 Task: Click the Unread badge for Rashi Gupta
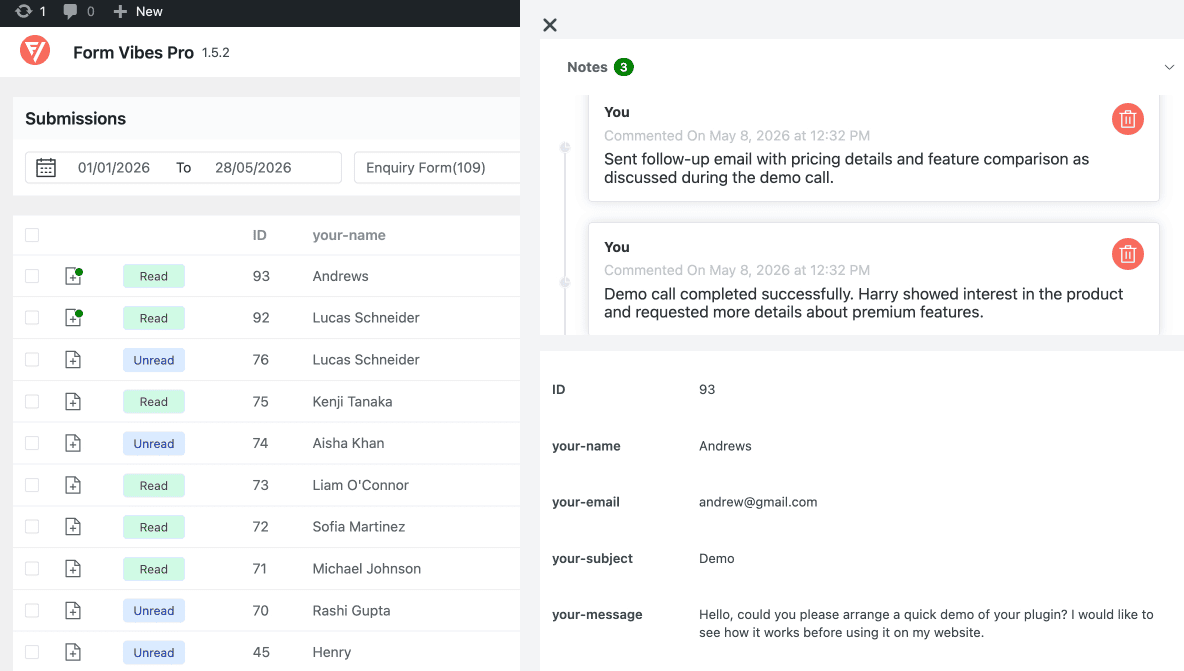pos(154,611)
